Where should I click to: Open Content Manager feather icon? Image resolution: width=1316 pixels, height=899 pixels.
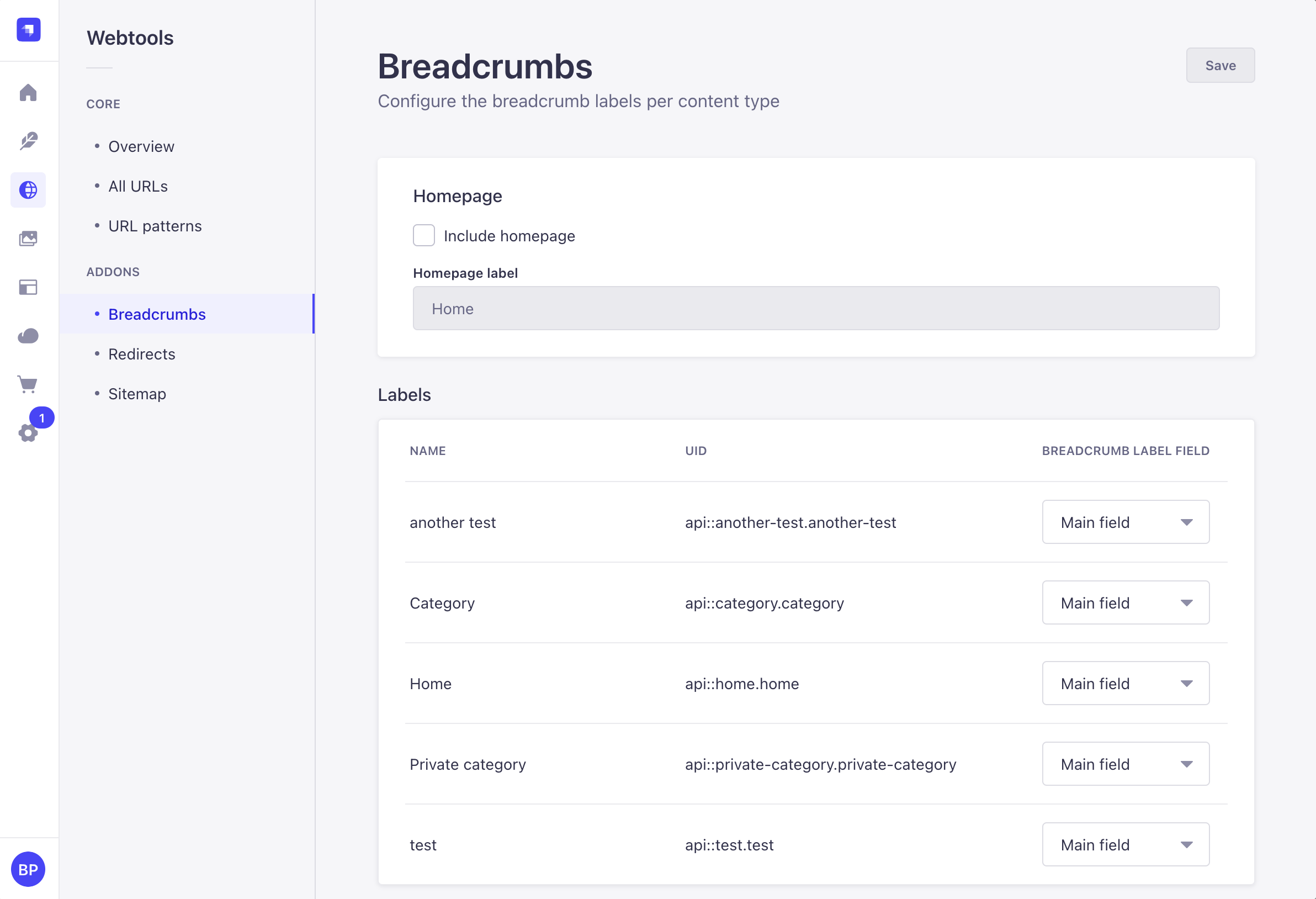[x=28, y=141]
